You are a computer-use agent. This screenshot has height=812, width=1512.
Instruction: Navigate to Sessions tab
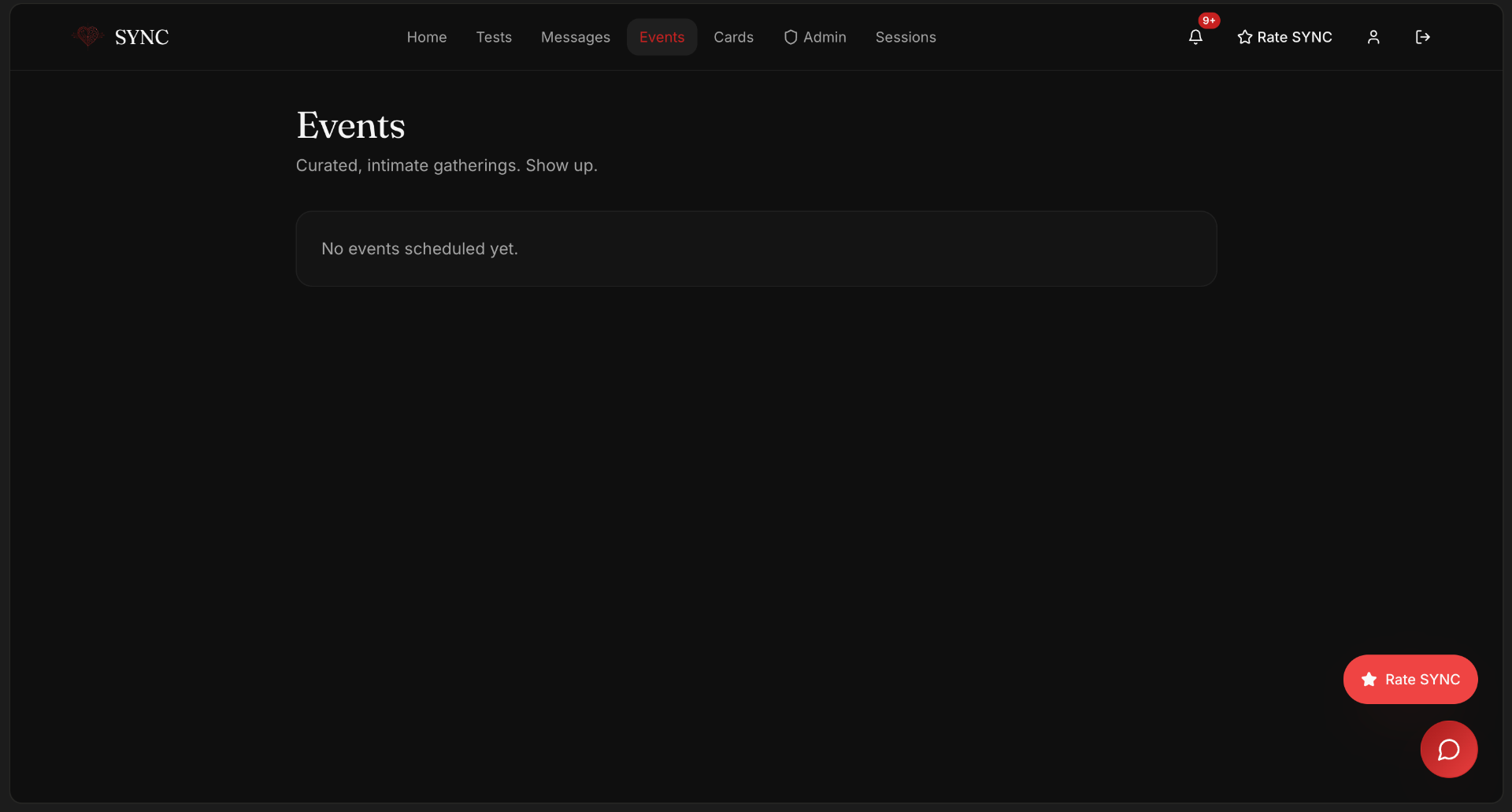(906, 37)
